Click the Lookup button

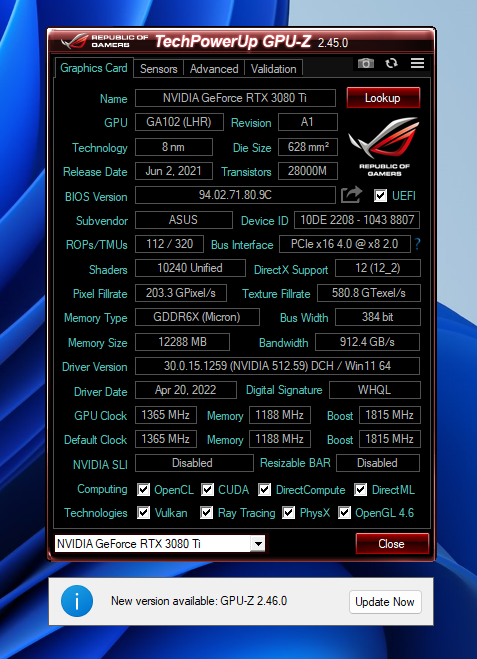(x=383, y=98)
